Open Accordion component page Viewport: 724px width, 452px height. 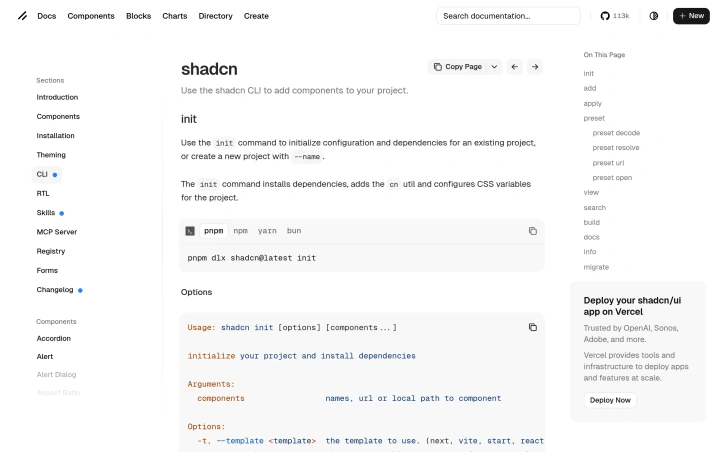pos(54,338)
